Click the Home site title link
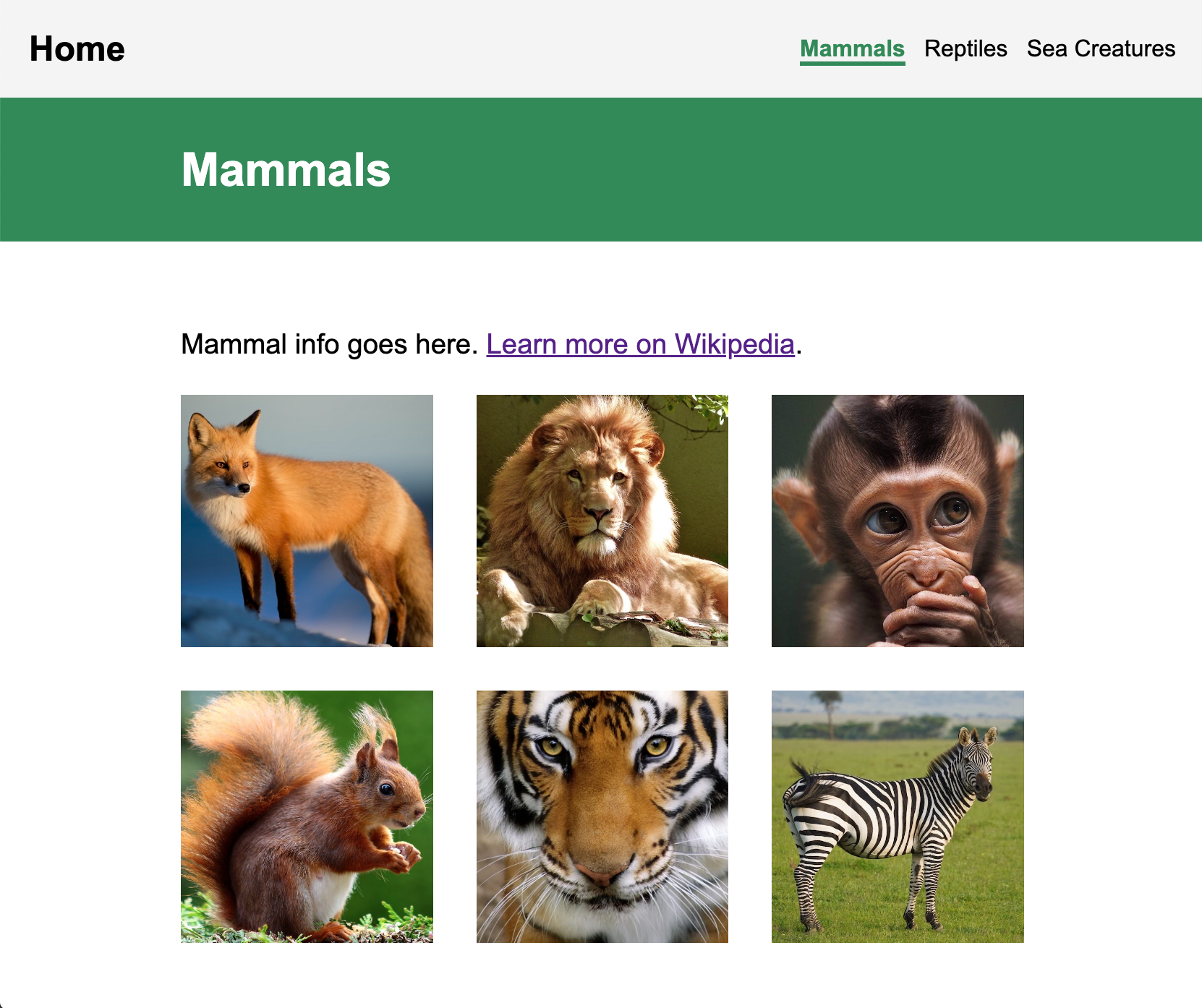Viewport: 1202px width, 1008px height. pos(77,49)
